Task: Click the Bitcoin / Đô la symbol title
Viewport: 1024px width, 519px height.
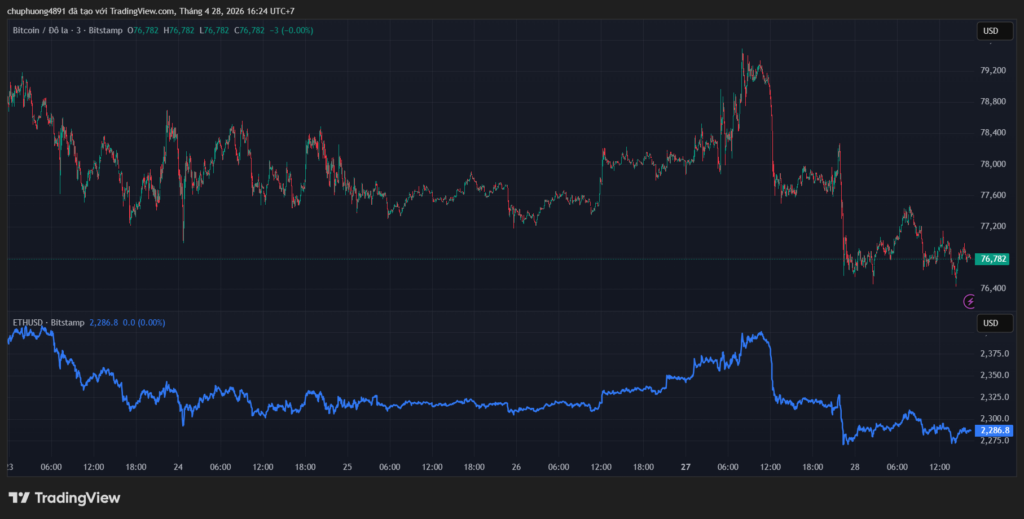Action: [49, 31]
